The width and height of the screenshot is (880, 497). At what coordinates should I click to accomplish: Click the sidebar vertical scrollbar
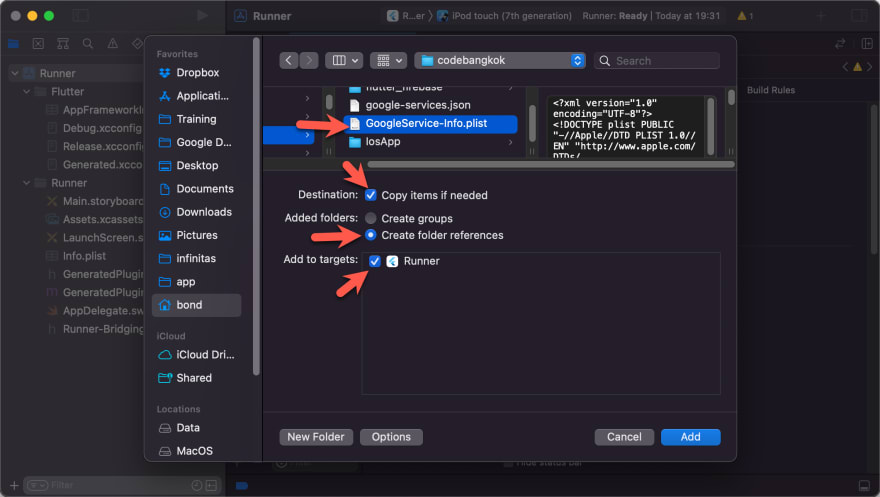point(256,206)
